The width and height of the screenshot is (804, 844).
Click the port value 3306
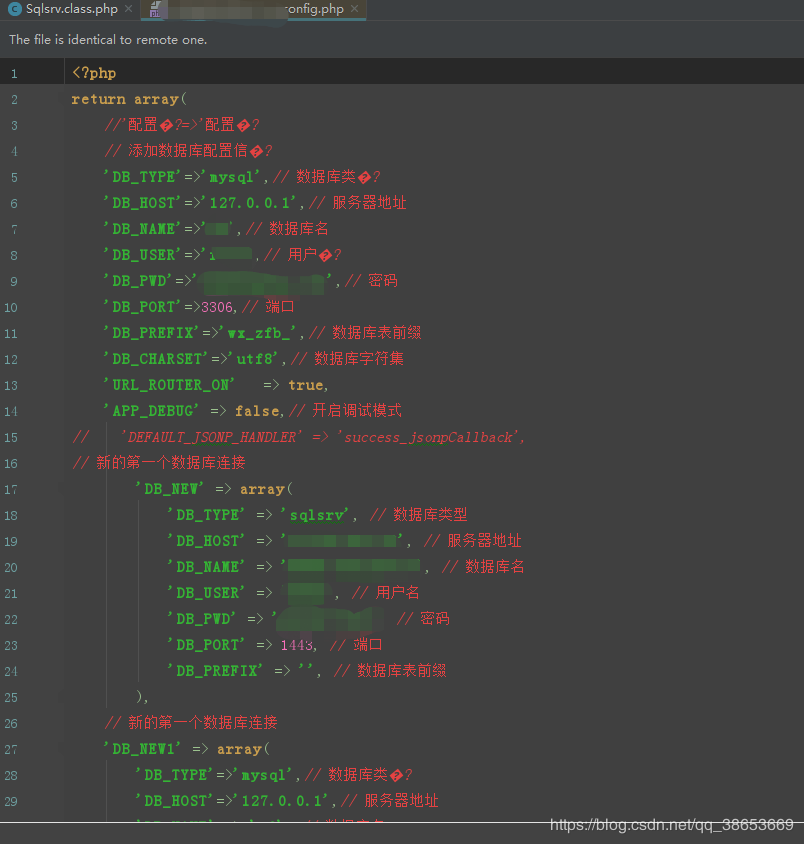[x=216, y=307]
